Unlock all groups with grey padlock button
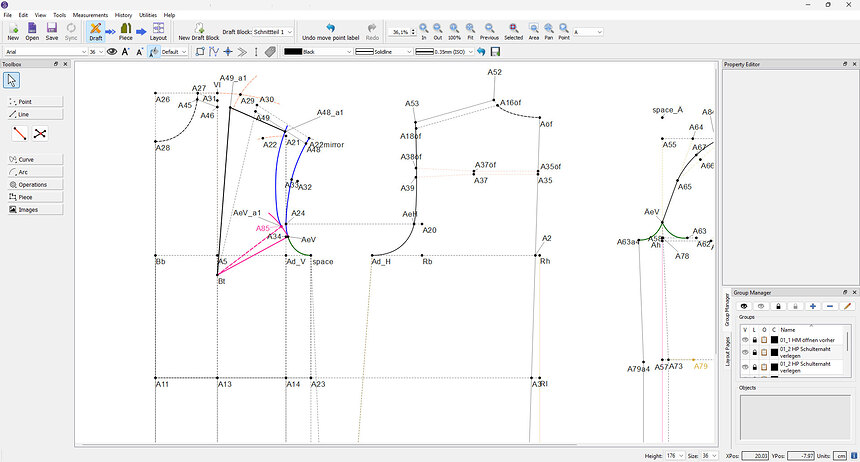This screenshot has height=462, width=860. 795,306
